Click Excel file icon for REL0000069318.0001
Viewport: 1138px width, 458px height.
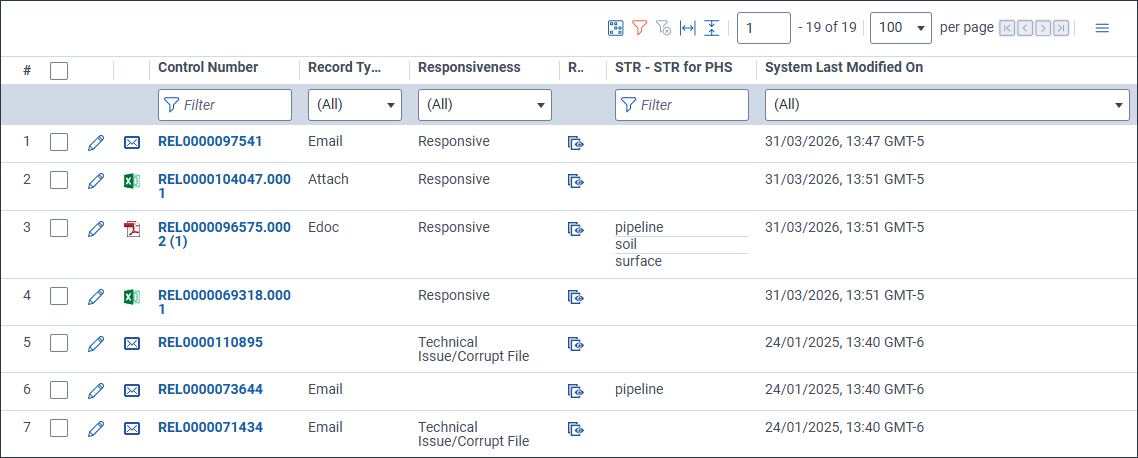click(x=131, y=296)
